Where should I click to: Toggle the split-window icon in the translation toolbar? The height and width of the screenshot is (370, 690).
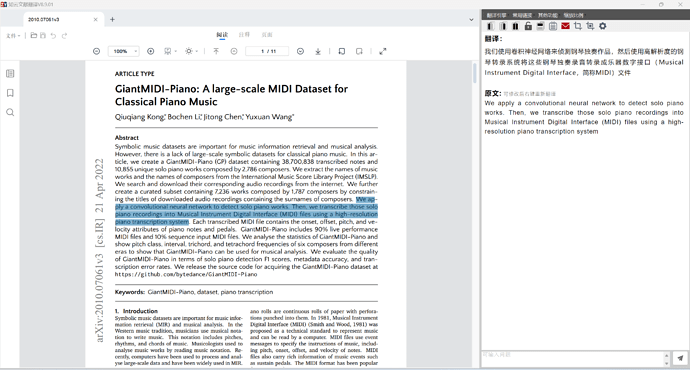click(540, 26)
